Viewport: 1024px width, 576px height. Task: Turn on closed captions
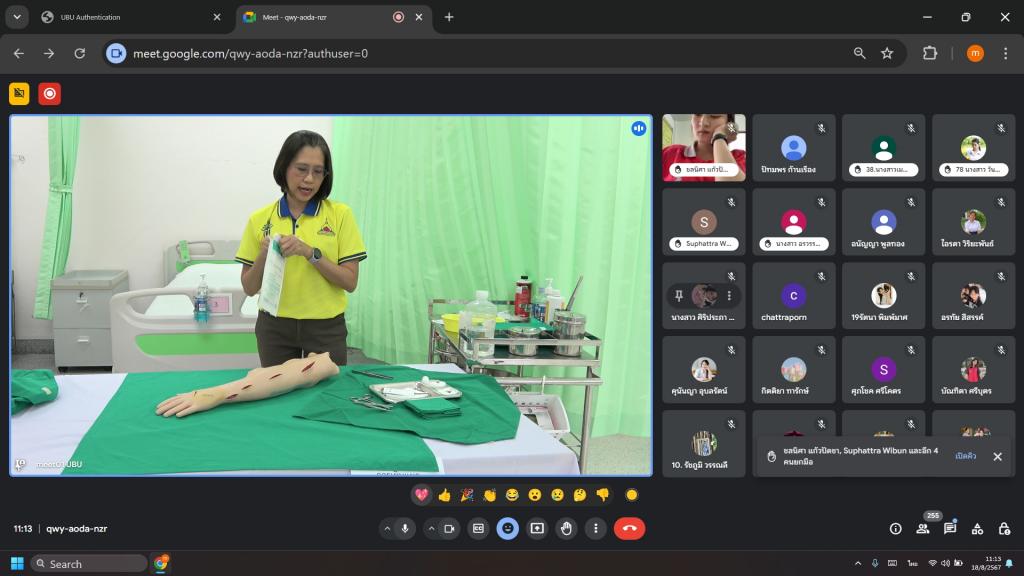(x=478, y=528)
